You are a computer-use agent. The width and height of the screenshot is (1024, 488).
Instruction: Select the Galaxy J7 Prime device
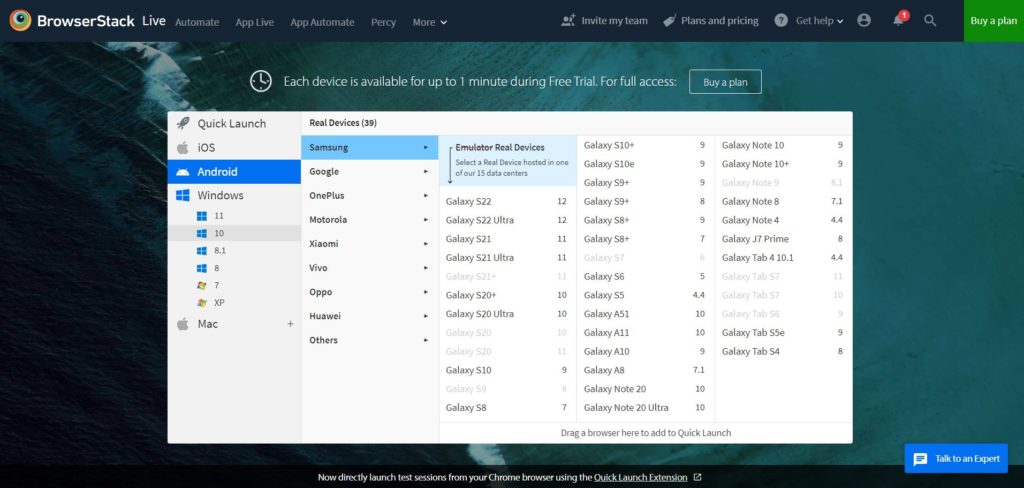pos(783,239)
